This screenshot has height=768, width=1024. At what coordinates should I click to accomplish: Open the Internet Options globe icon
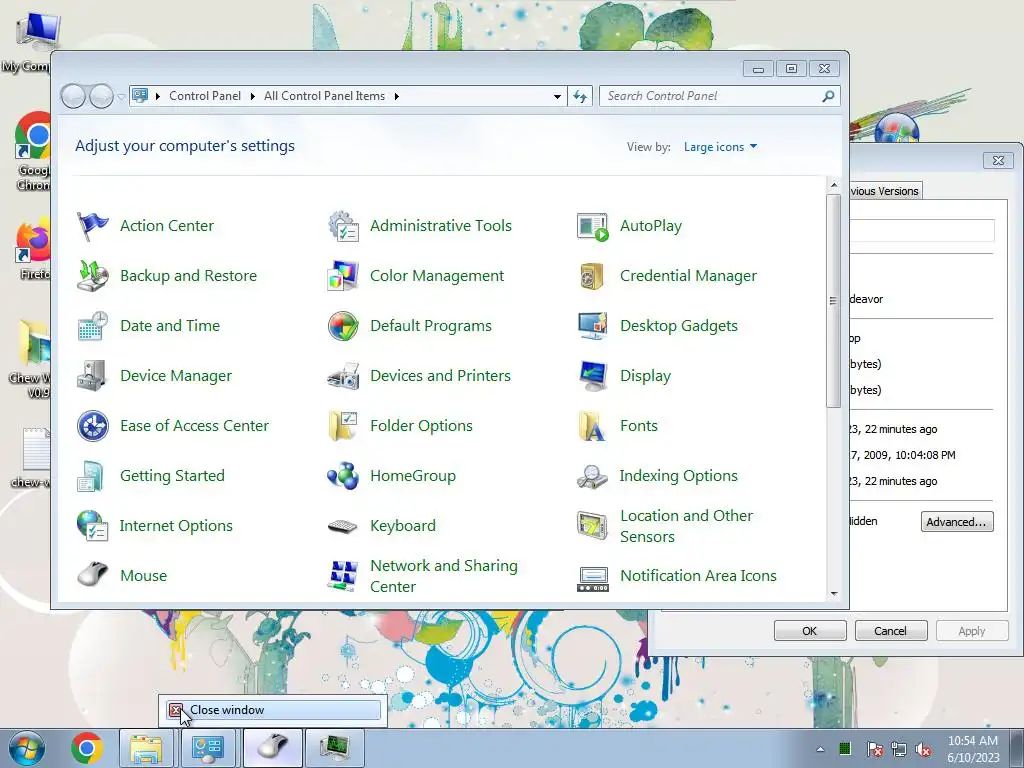tap(92, 526)
